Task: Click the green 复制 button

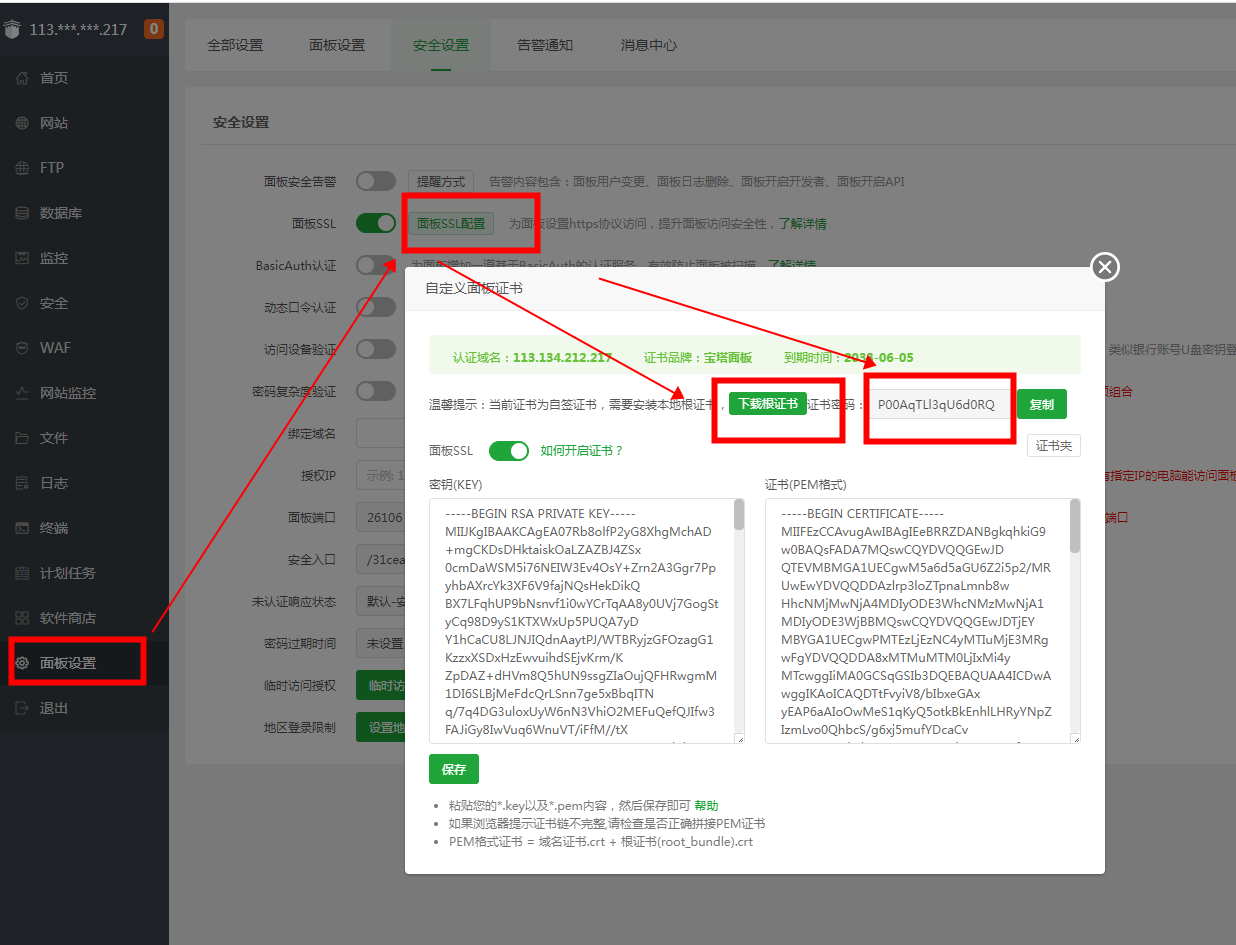Action: point(1042,404)
